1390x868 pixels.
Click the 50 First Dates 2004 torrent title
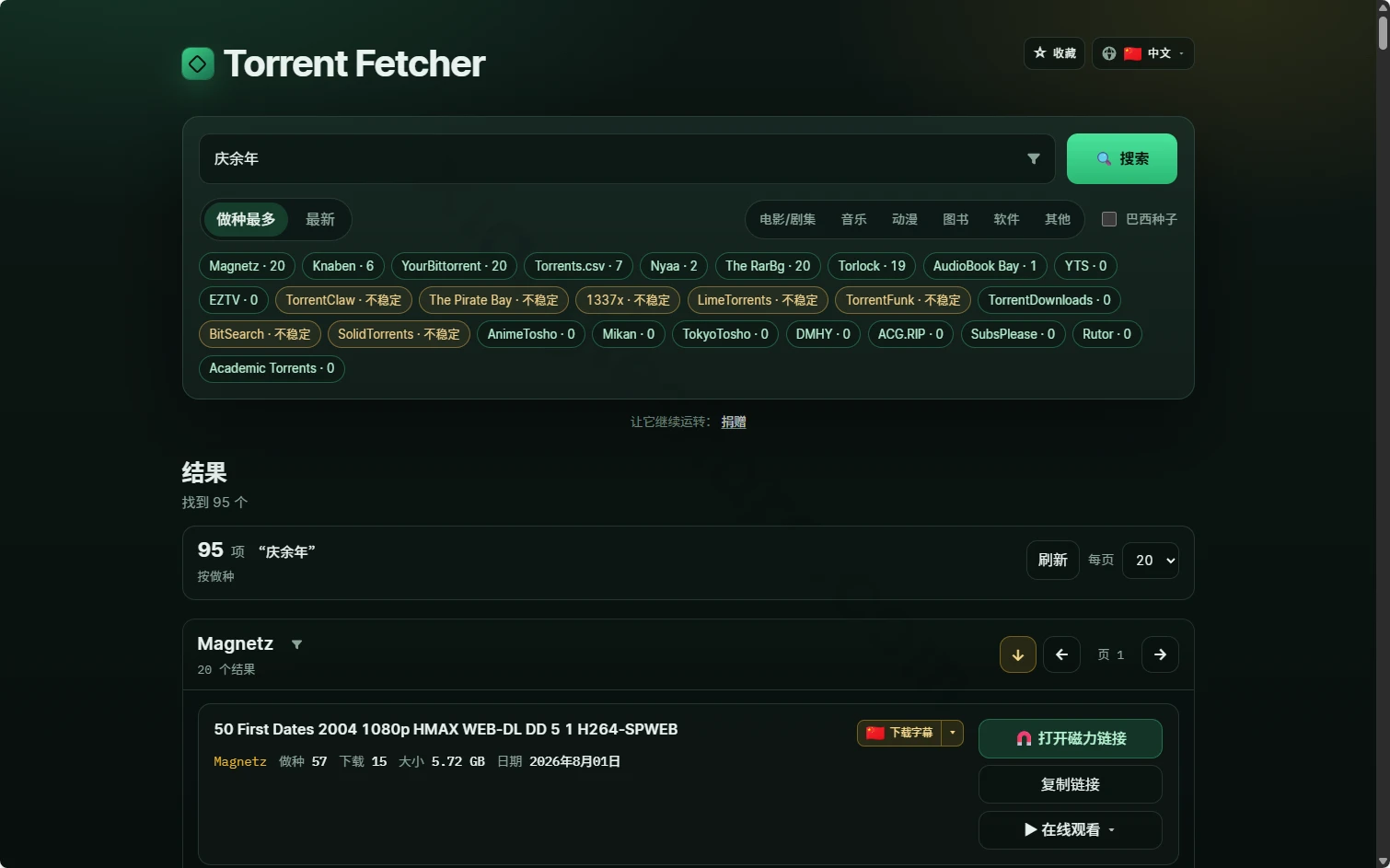(446, 729)
